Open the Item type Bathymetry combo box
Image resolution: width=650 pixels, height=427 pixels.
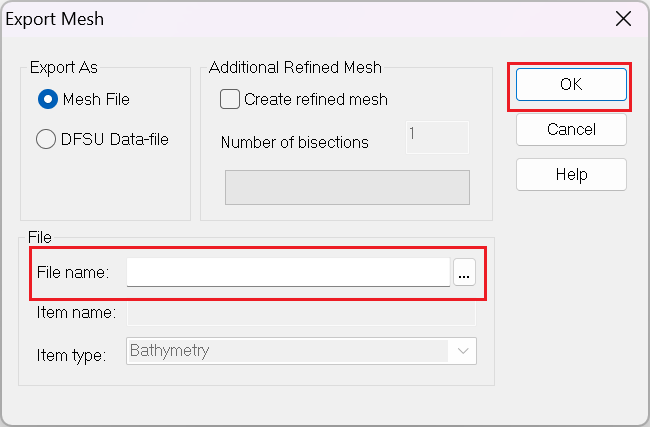coord(301,351)
